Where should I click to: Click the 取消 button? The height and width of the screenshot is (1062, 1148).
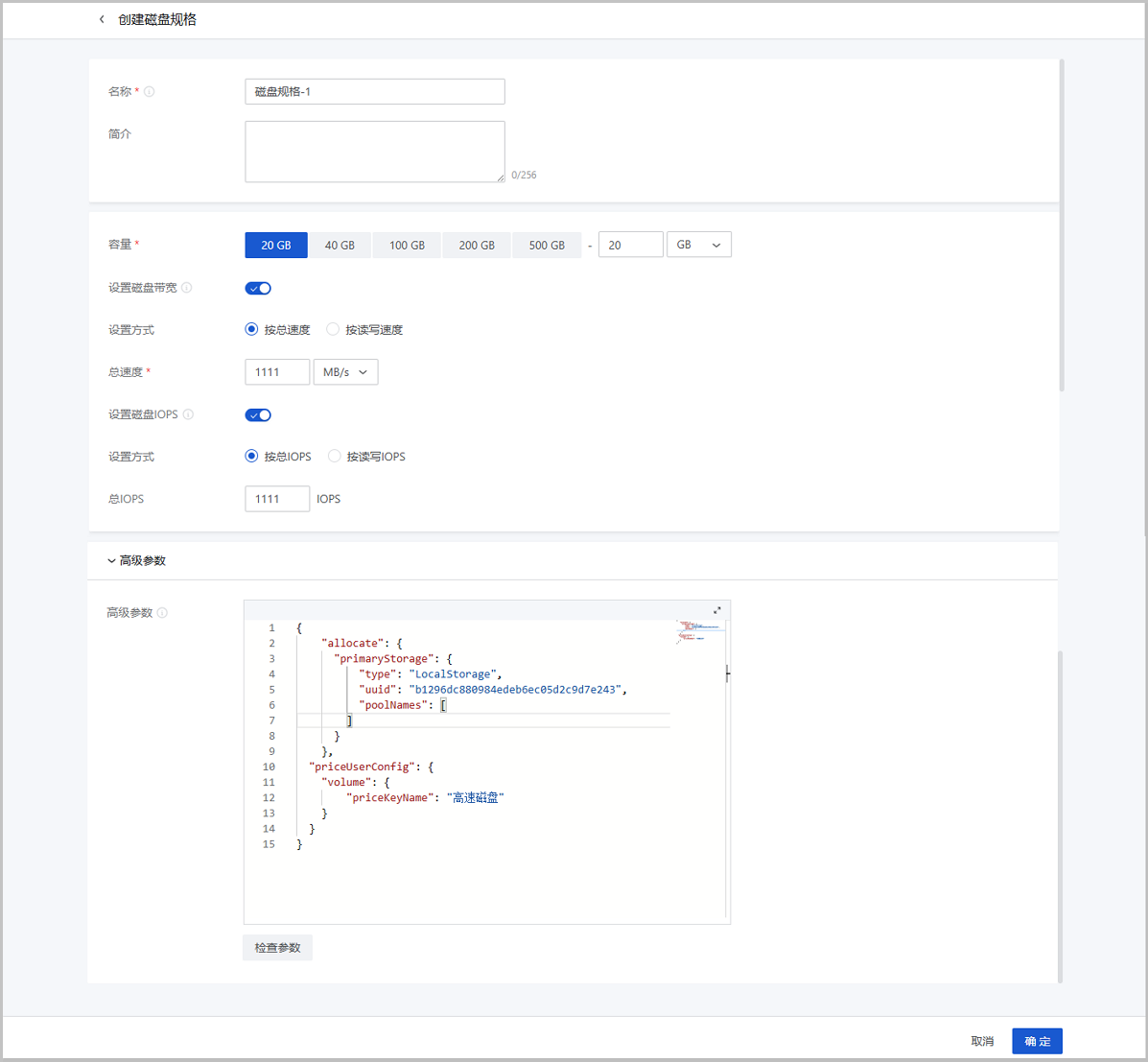point(982,1041)
